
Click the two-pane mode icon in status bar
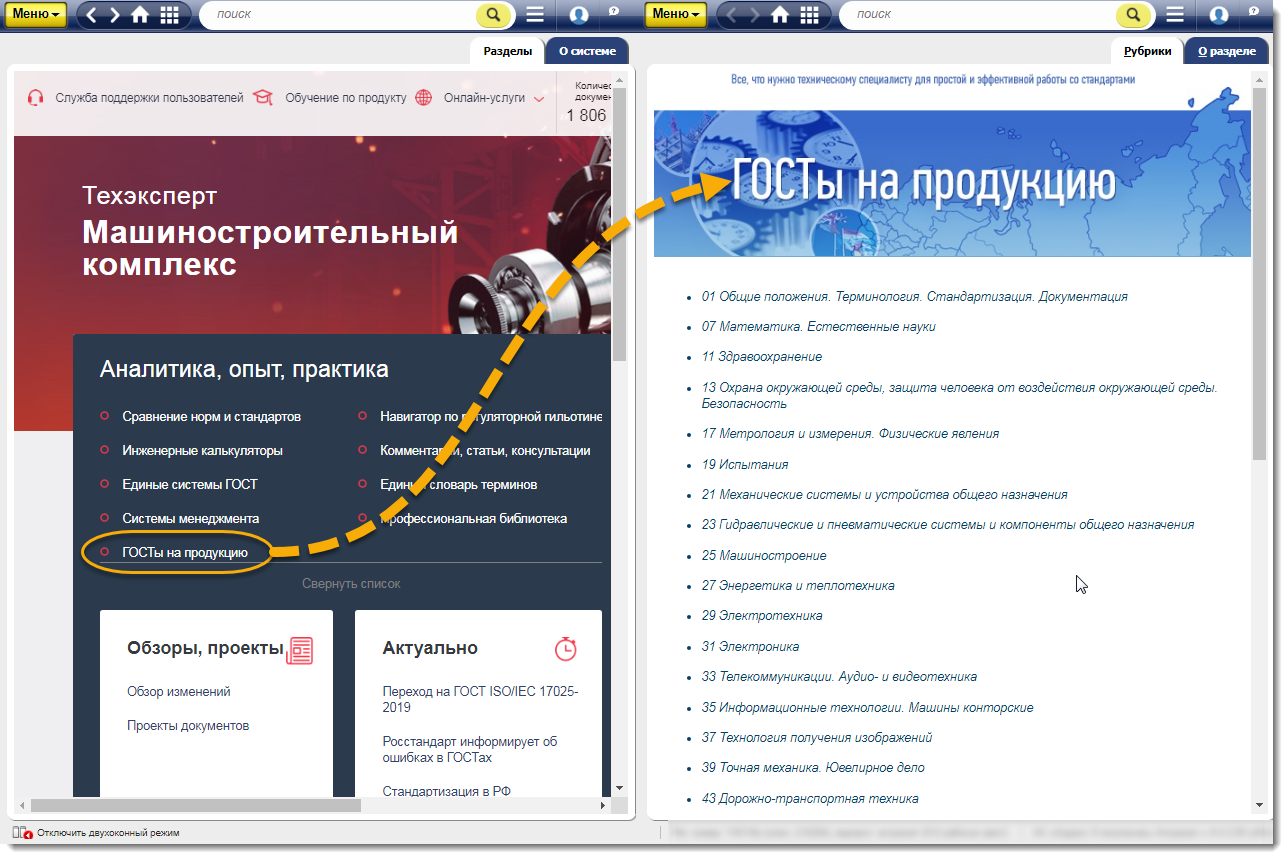point(23,832)
